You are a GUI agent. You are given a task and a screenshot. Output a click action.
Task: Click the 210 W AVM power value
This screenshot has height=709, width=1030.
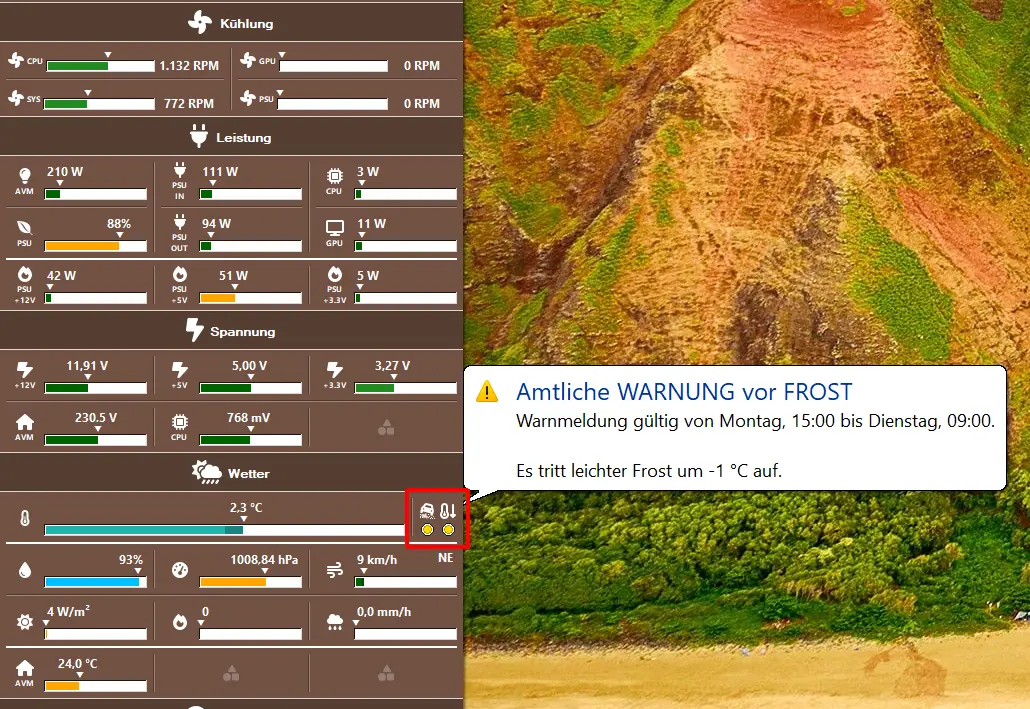point(64,172)
